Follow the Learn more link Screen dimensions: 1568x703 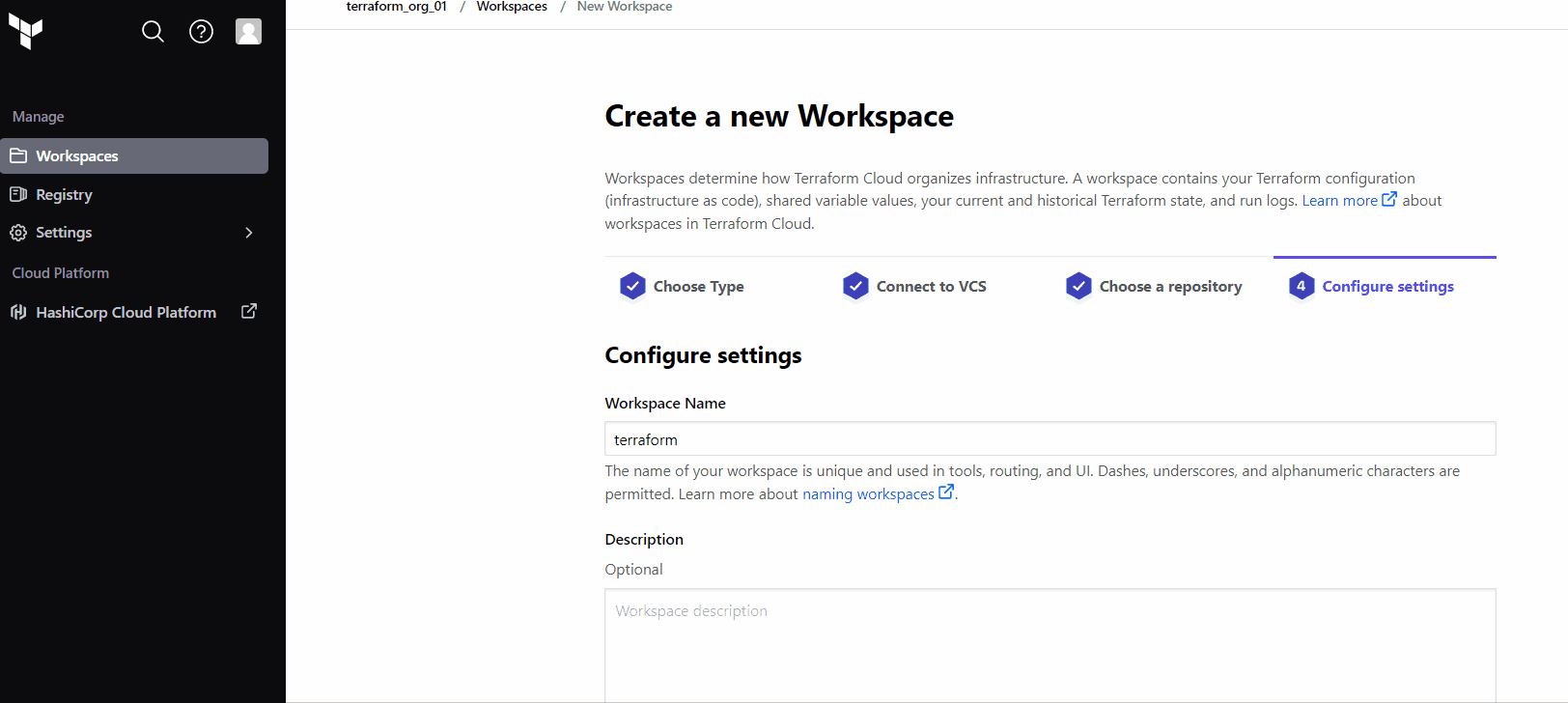click(x=1339, y=201)
